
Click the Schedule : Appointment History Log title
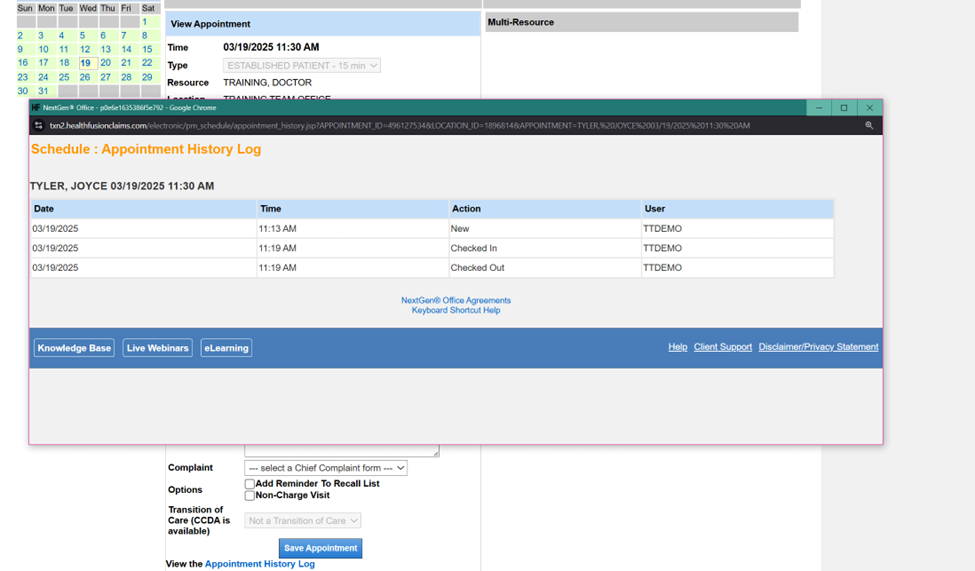coord(146,149)
